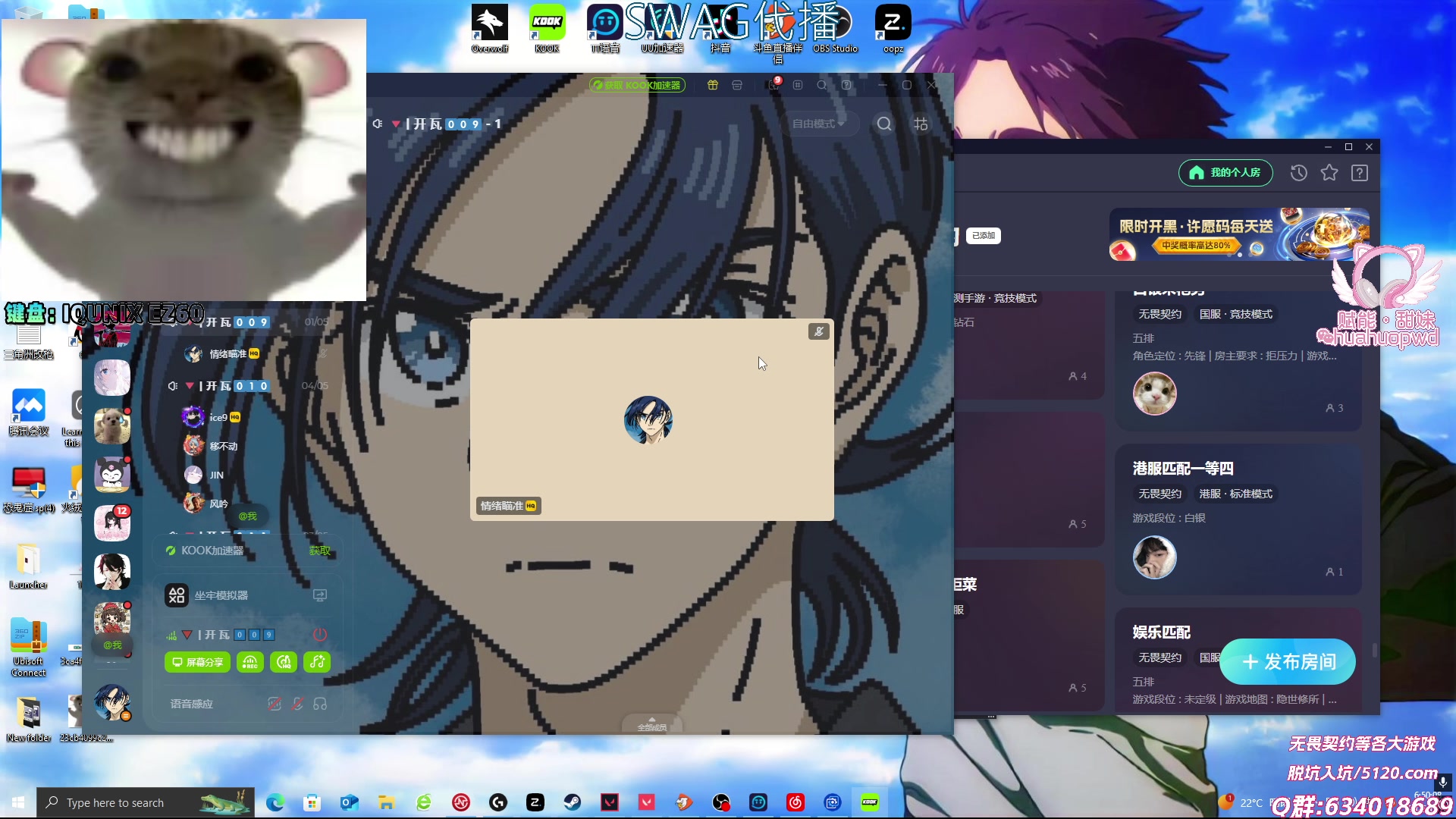Click the small search icon in KOOK title bar
This screenshot has width=1456, height=819.
coord(822,85)
